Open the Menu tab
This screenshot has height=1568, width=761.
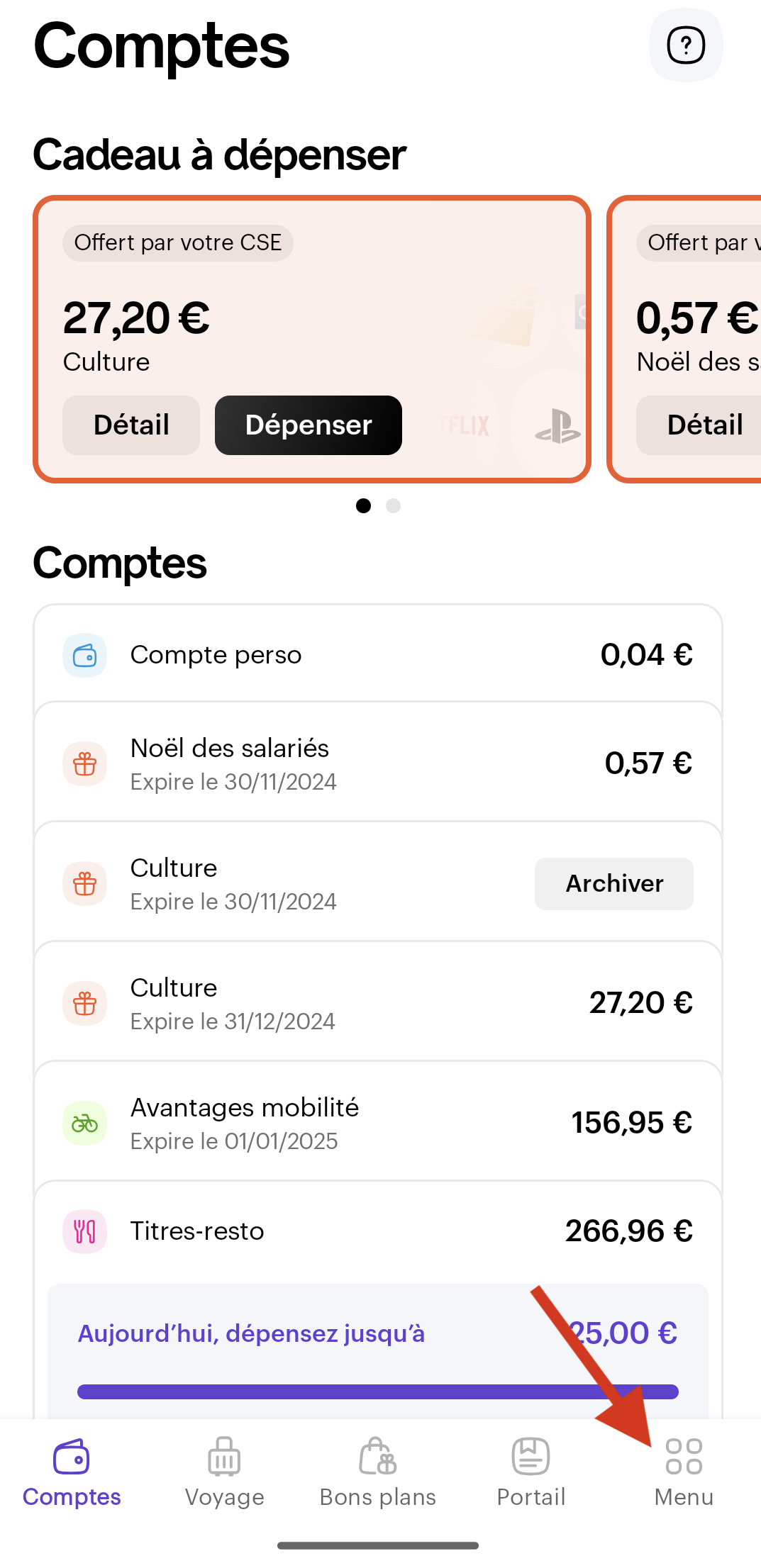[684, 1472]
